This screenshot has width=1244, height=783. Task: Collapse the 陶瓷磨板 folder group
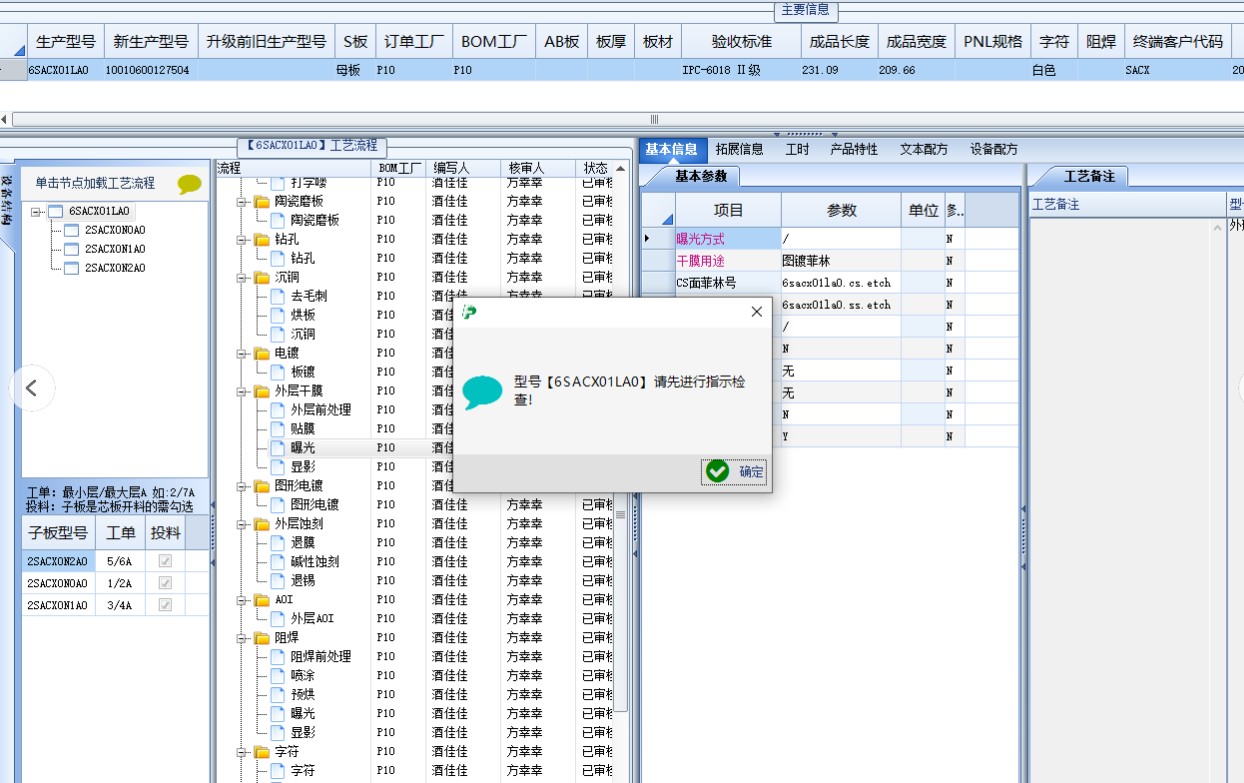242,201
